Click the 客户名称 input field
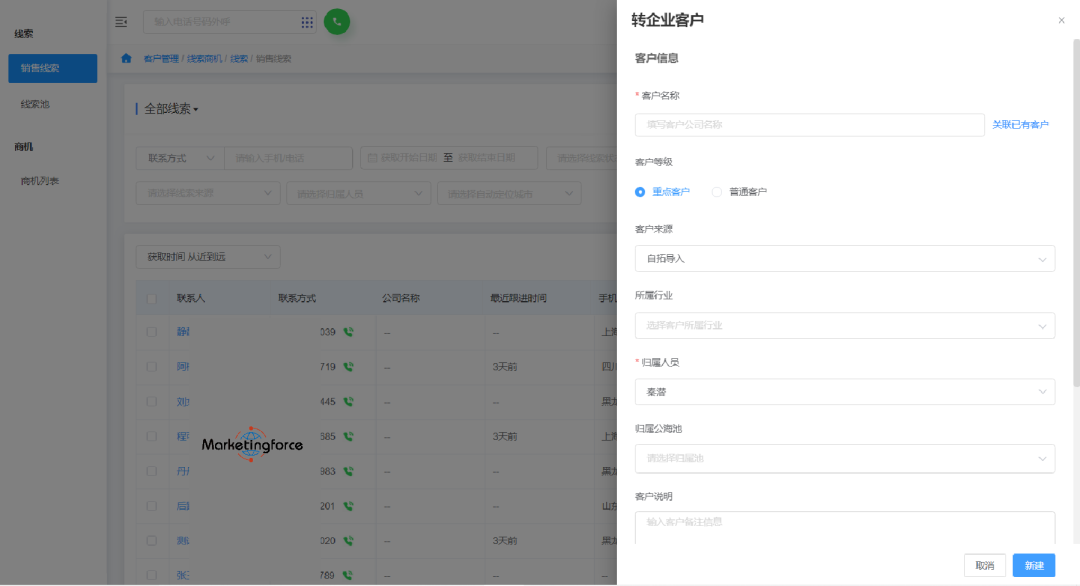Viewport: 1080px width, 586px height. [809, 125]
